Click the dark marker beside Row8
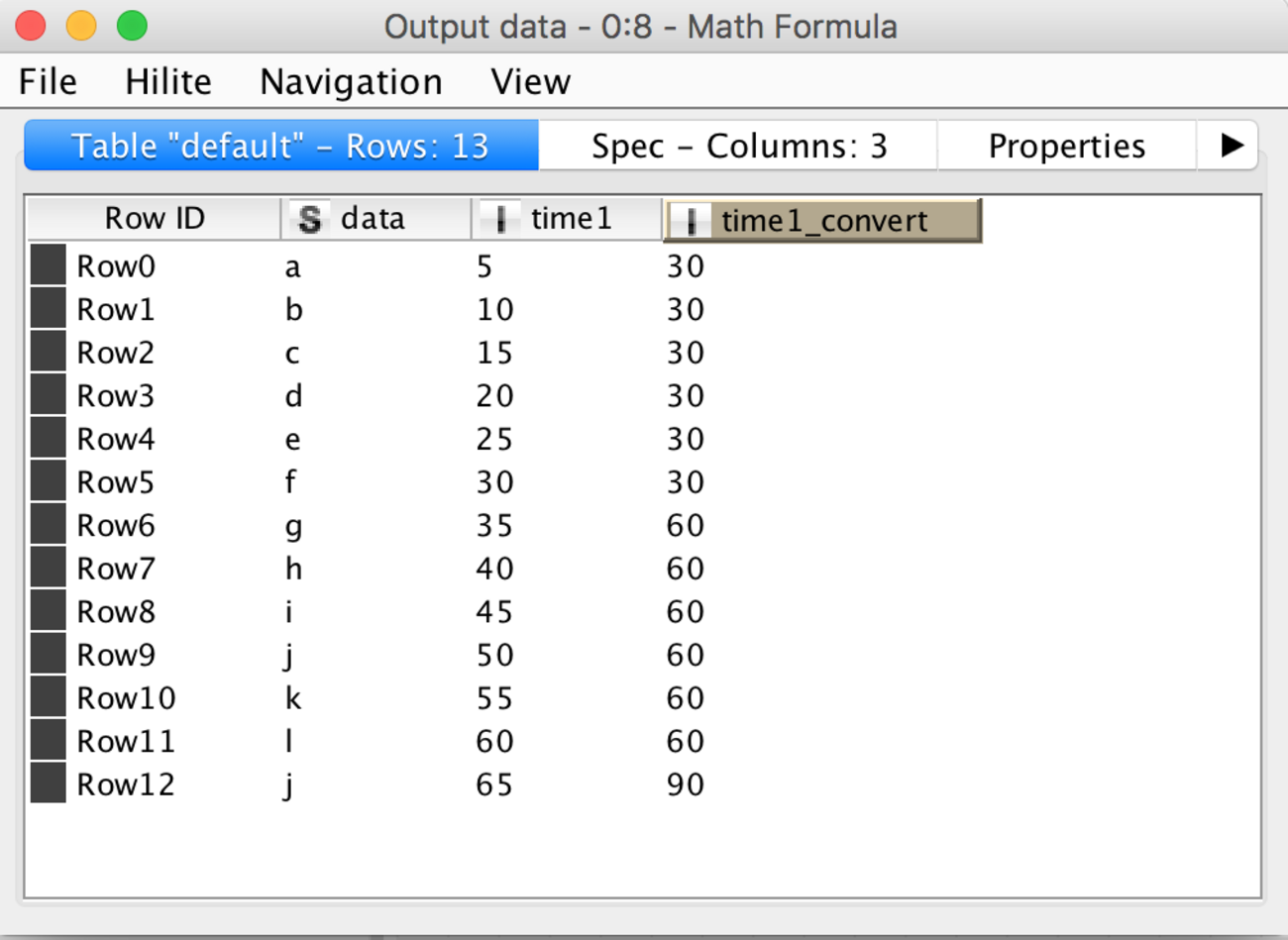 (48, 611)
